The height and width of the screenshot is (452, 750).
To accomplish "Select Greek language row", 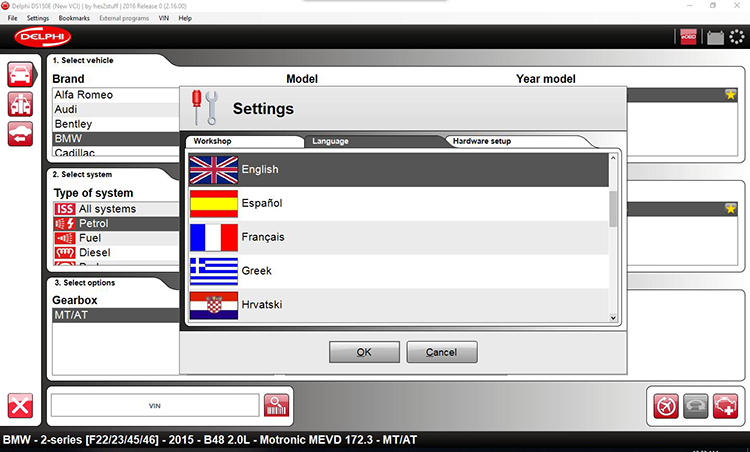I will point(398,271).
